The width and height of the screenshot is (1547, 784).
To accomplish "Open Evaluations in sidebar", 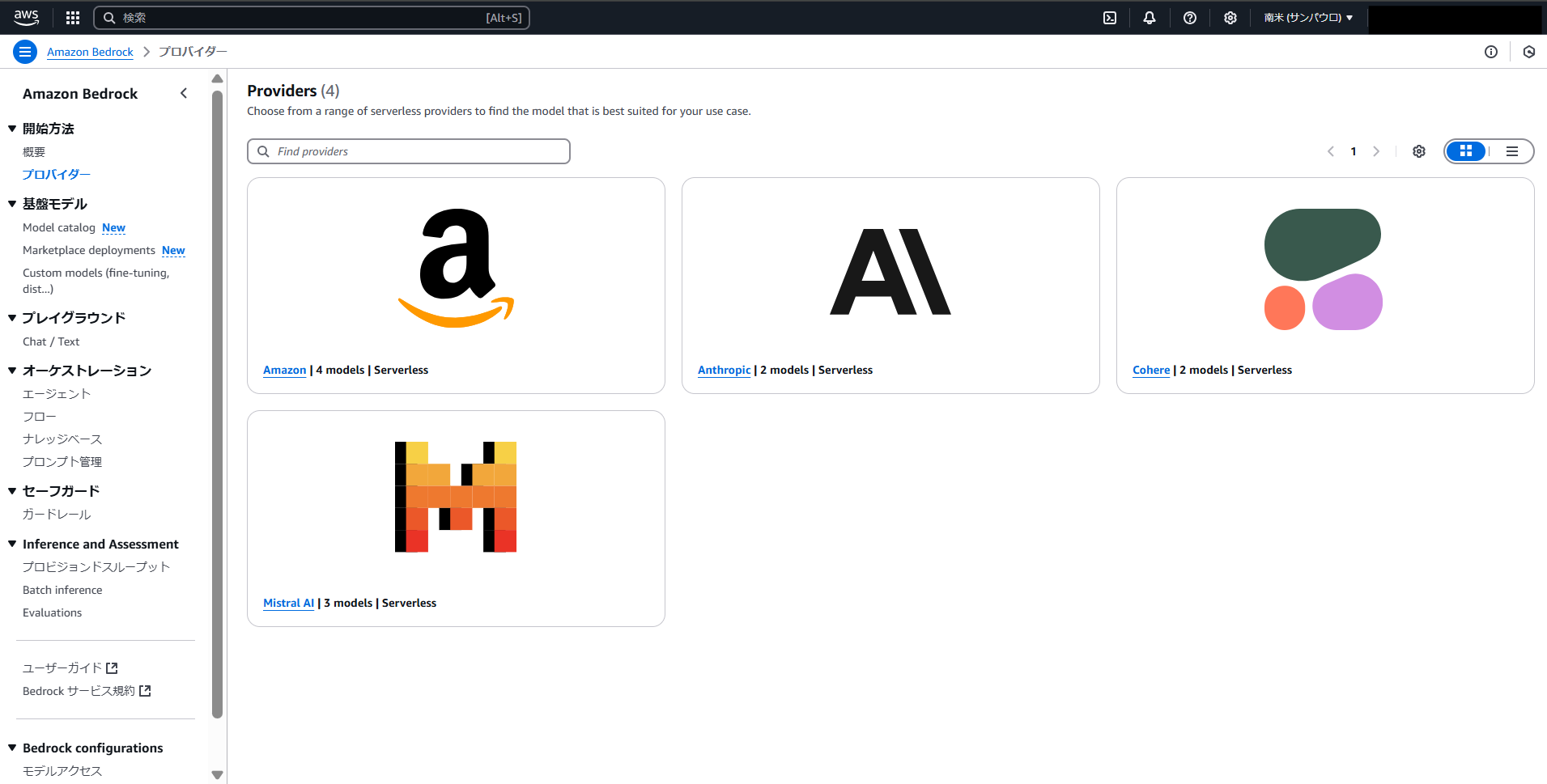I will click(x=53, y=613).
